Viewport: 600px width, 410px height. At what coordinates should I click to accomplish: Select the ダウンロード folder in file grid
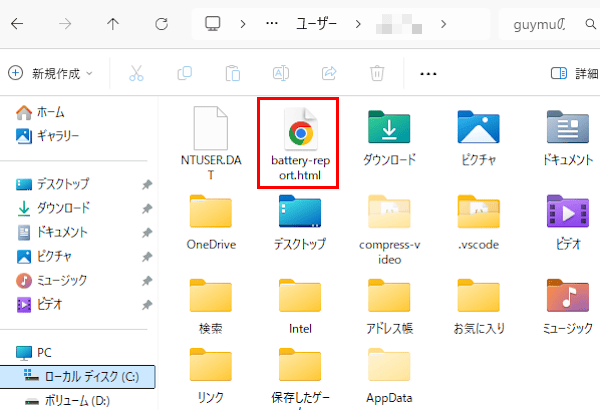click(390, 138)
